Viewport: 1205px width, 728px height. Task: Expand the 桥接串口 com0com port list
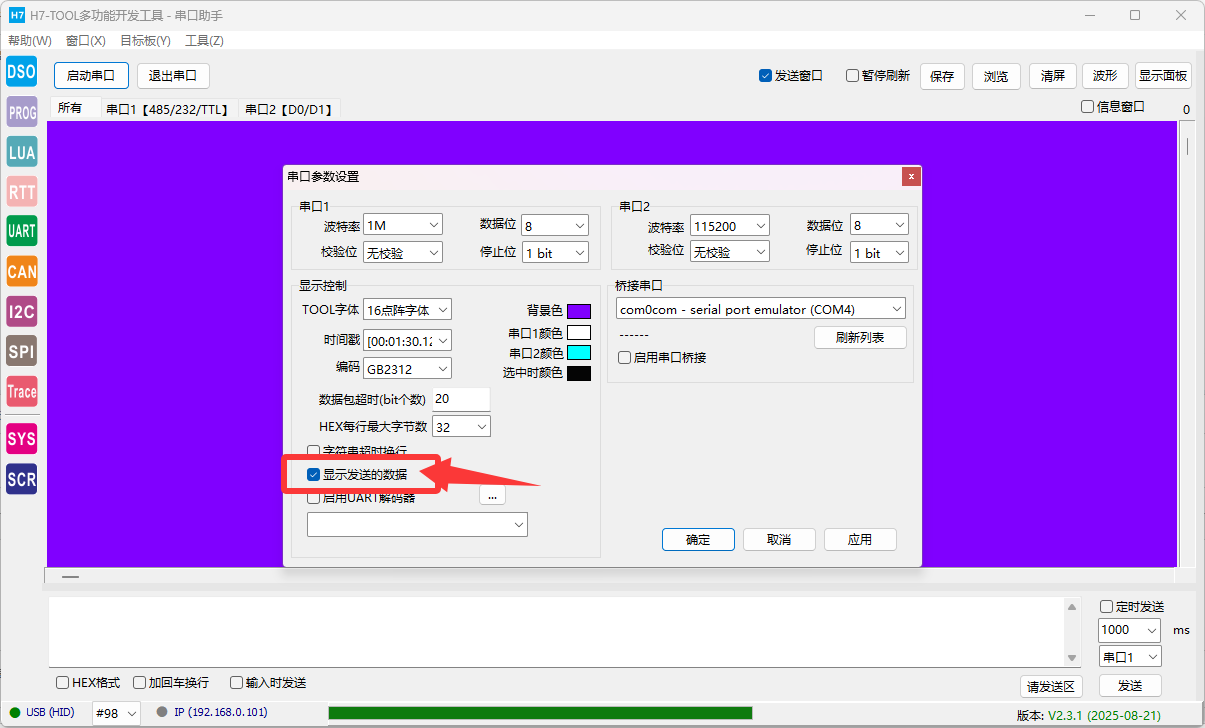pos(760,309)
